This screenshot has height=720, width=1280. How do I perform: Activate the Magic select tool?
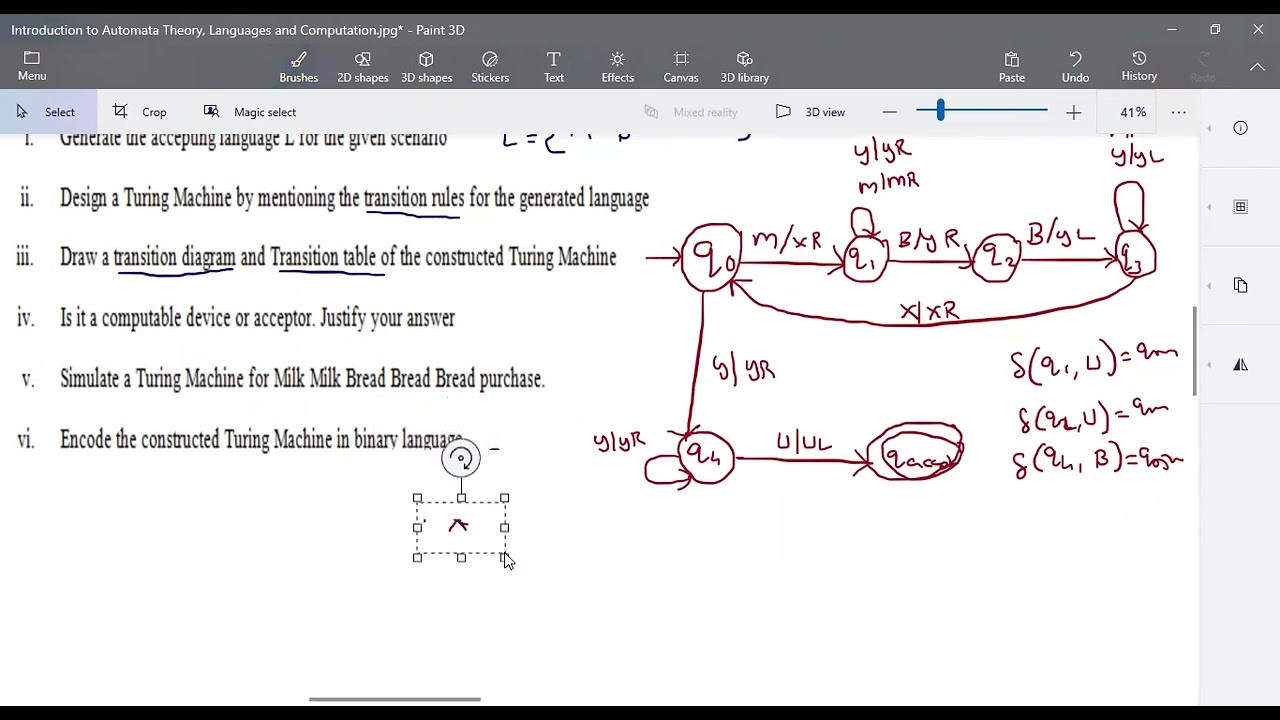[250, 112]
